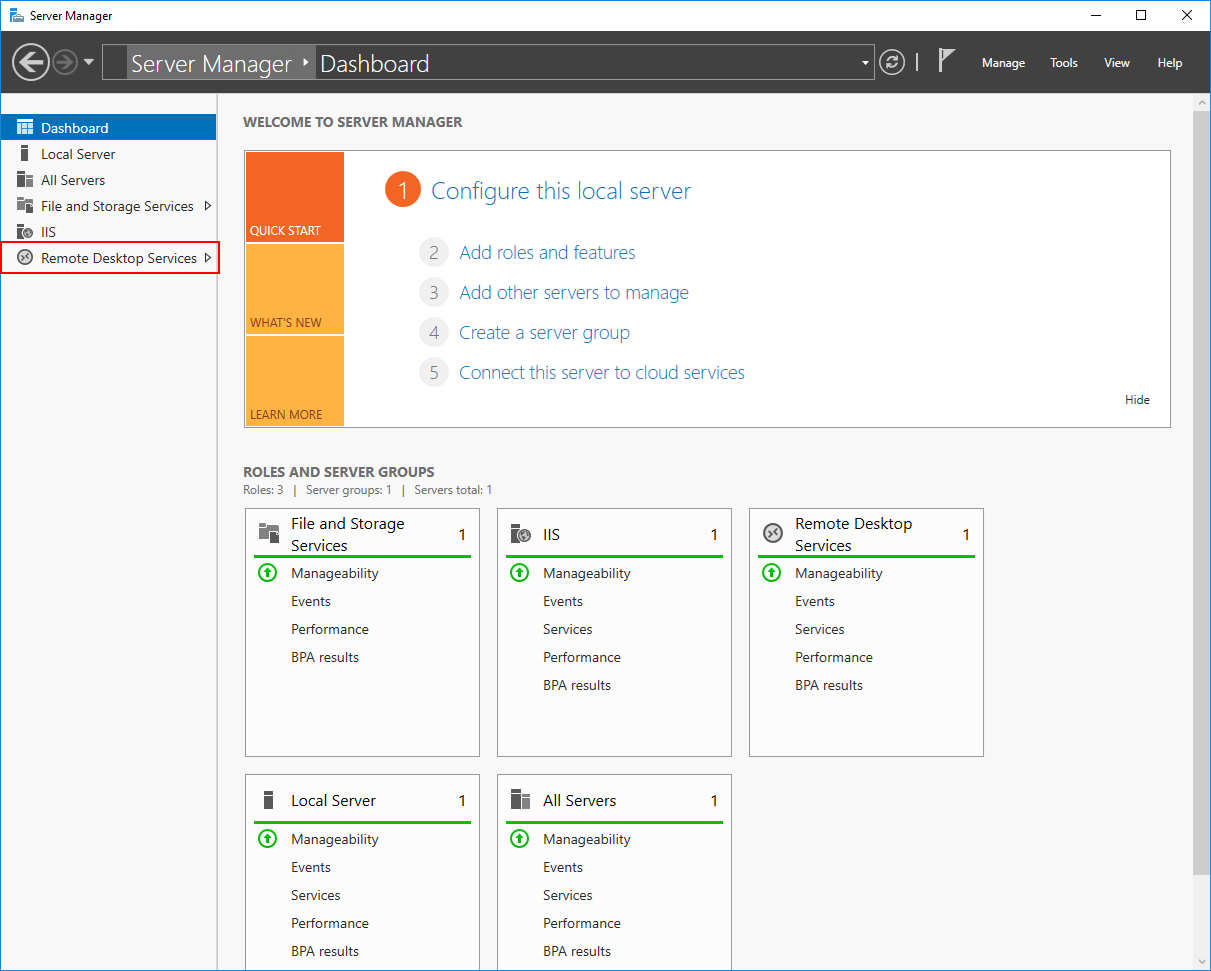Viewport: 1211px width, 971px height.
Task: Click the IIS icon in the sidebar
Action: click(x=25, y=232)
